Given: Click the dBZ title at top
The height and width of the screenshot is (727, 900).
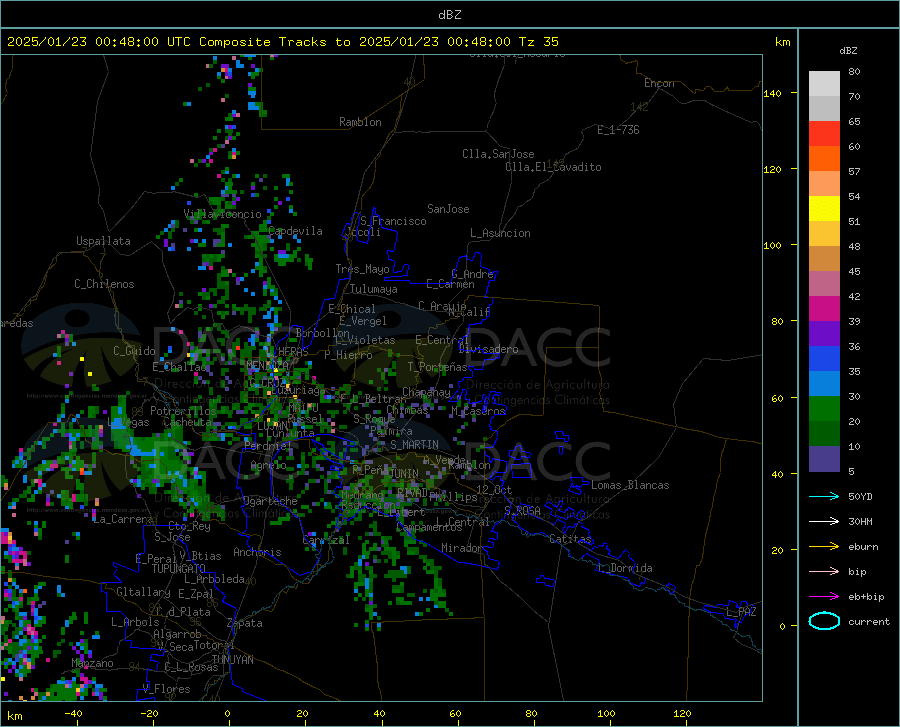Looking at the screenshot, I should point(449,15).
